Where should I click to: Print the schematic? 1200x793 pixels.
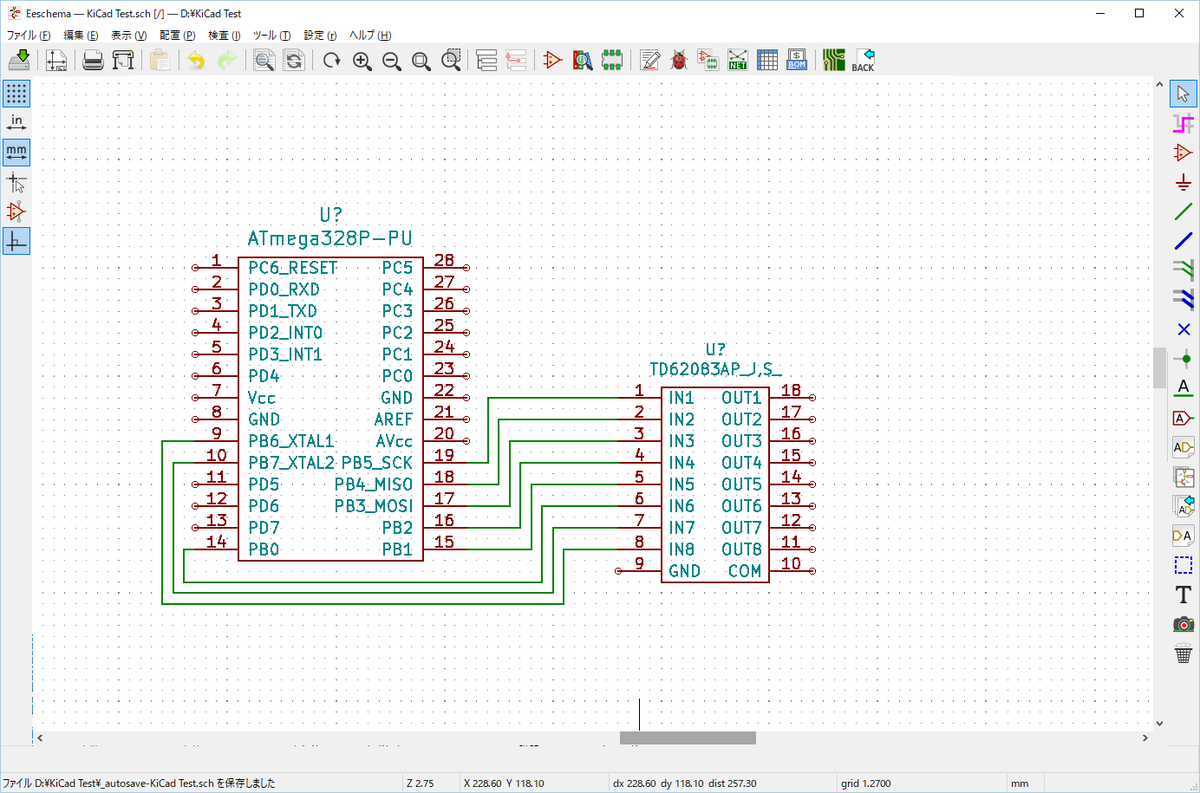click(x=93, y=60)
